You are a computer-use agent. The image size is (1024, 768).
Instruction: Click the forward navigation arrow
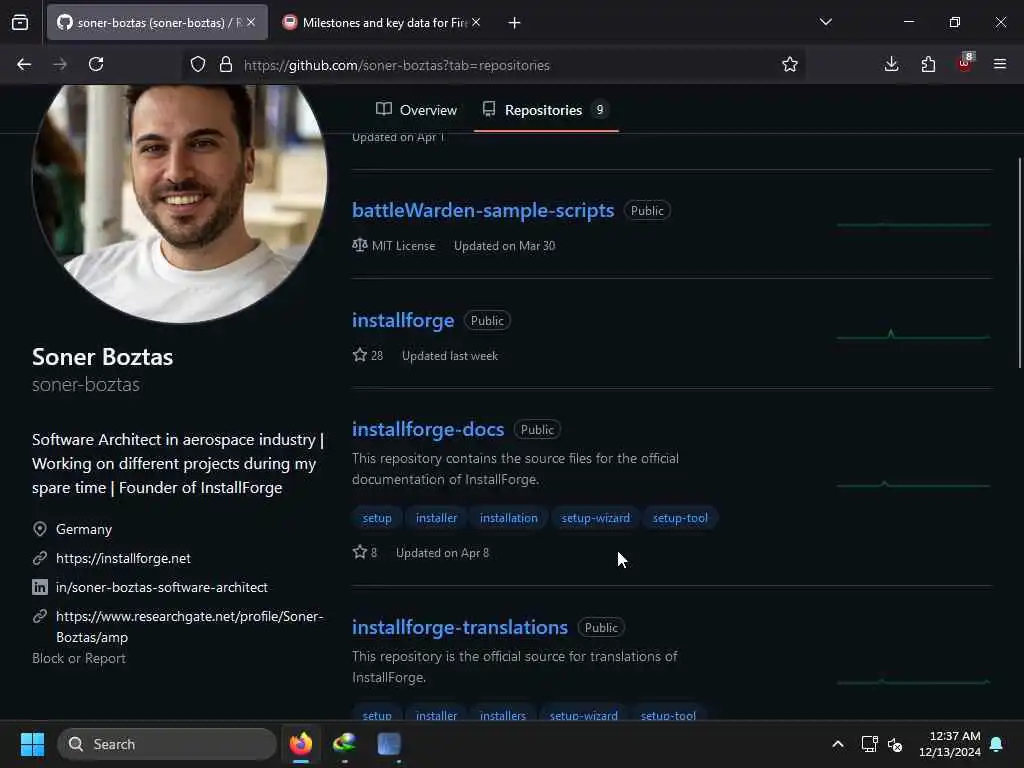(60, 64)
